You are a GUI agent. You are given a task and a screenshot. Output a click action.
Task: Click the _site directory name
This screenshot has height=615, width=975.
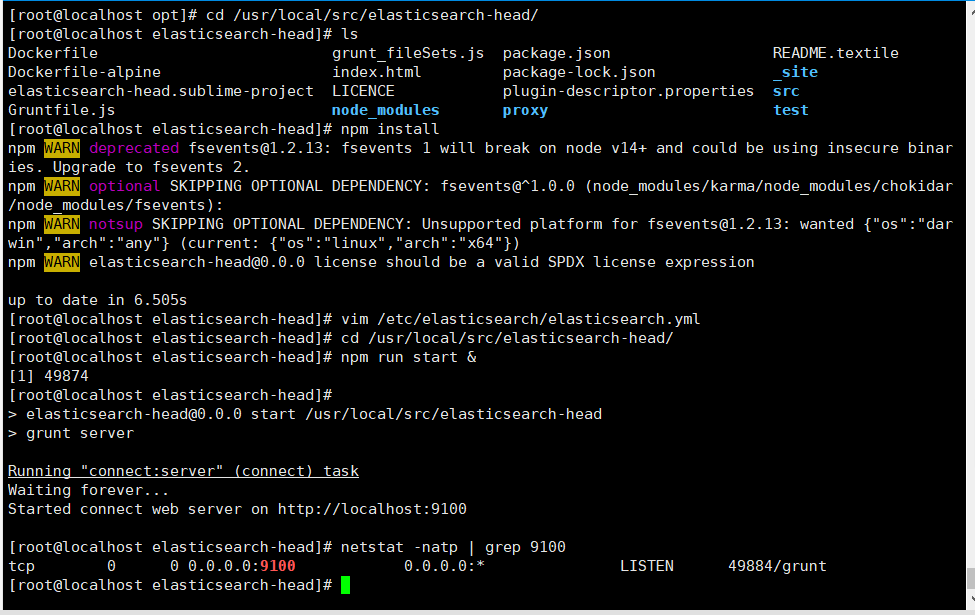point(795,72)
